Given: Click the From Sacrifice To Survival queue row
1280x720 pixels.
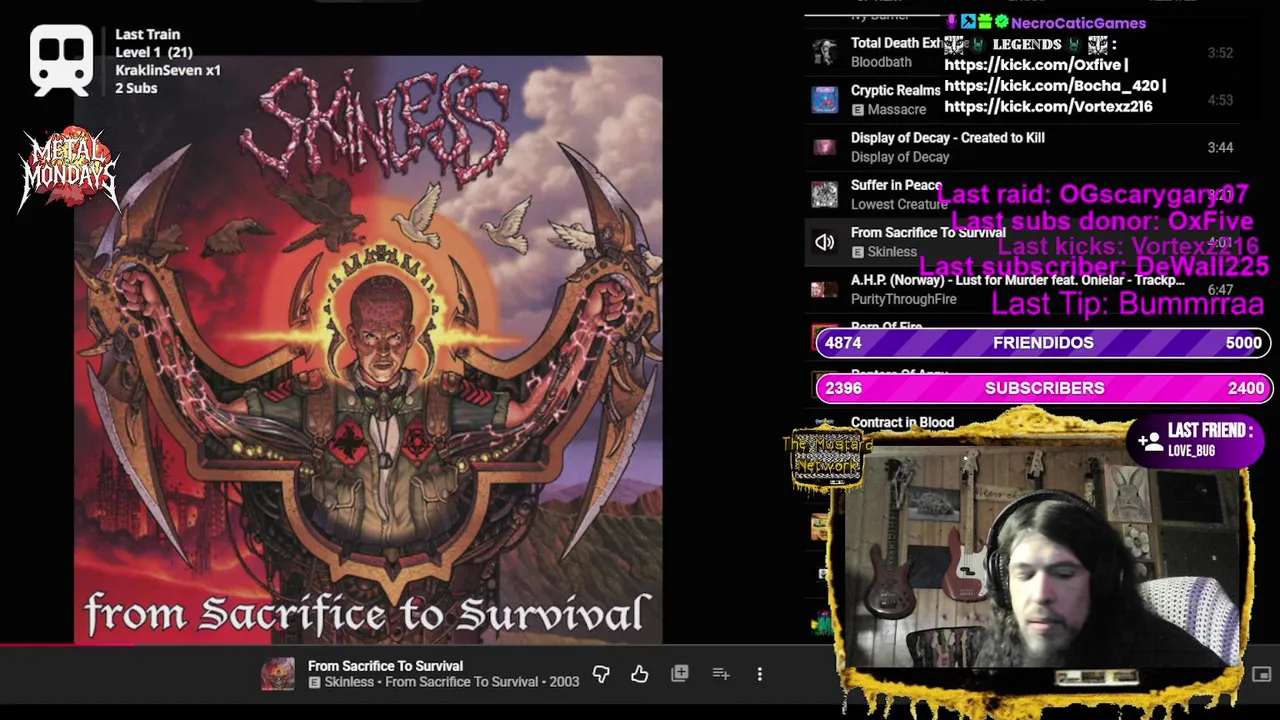Looking at the screenshot, I should click(1022, 242).
